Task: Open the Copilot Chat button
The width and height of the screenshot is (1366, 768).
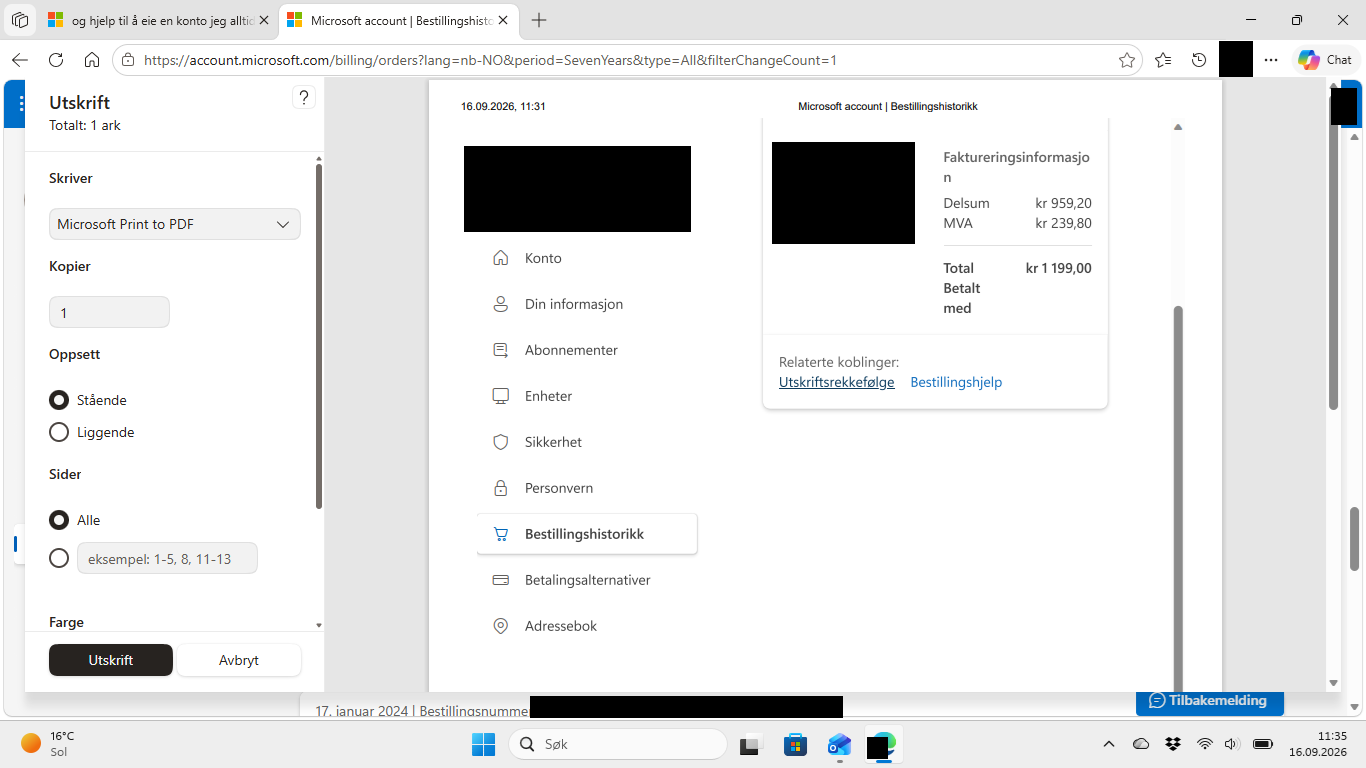Action: pos(1326,60)
